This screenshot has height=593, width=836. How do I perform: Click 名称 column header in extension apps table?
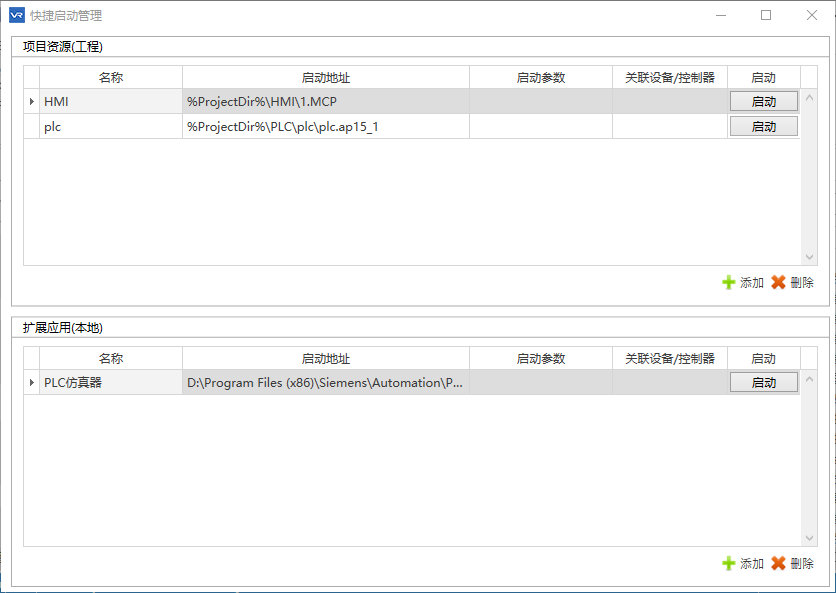[x=111, y=358]
